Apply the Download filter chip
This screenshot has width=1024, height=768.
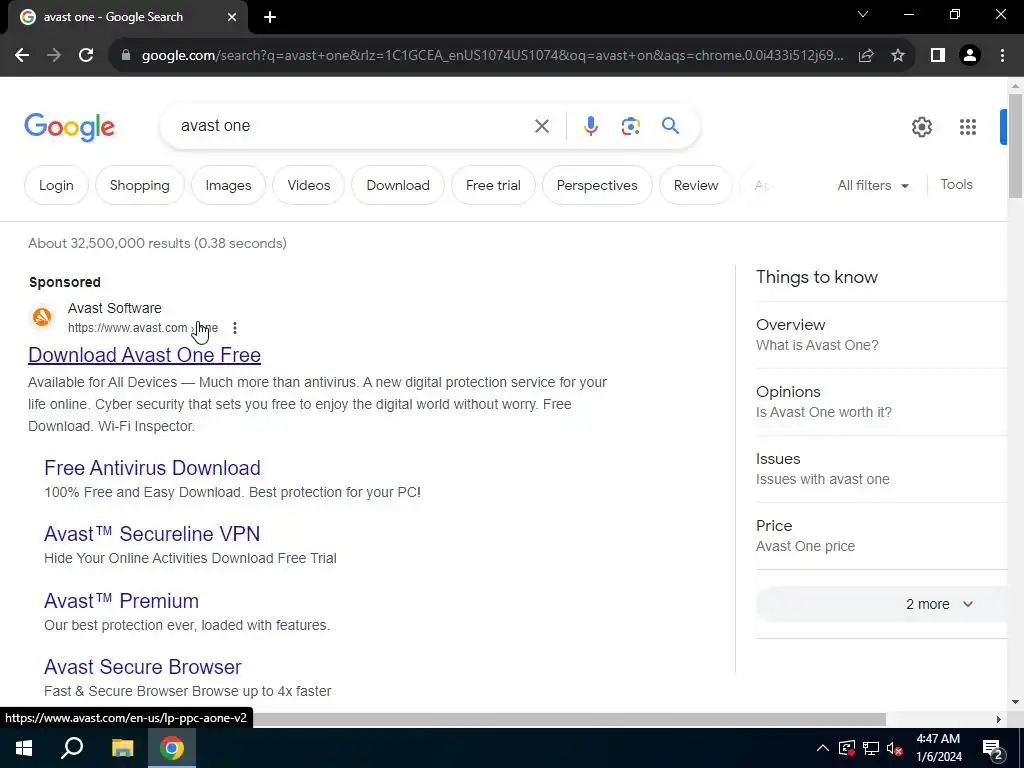[398, 185]
